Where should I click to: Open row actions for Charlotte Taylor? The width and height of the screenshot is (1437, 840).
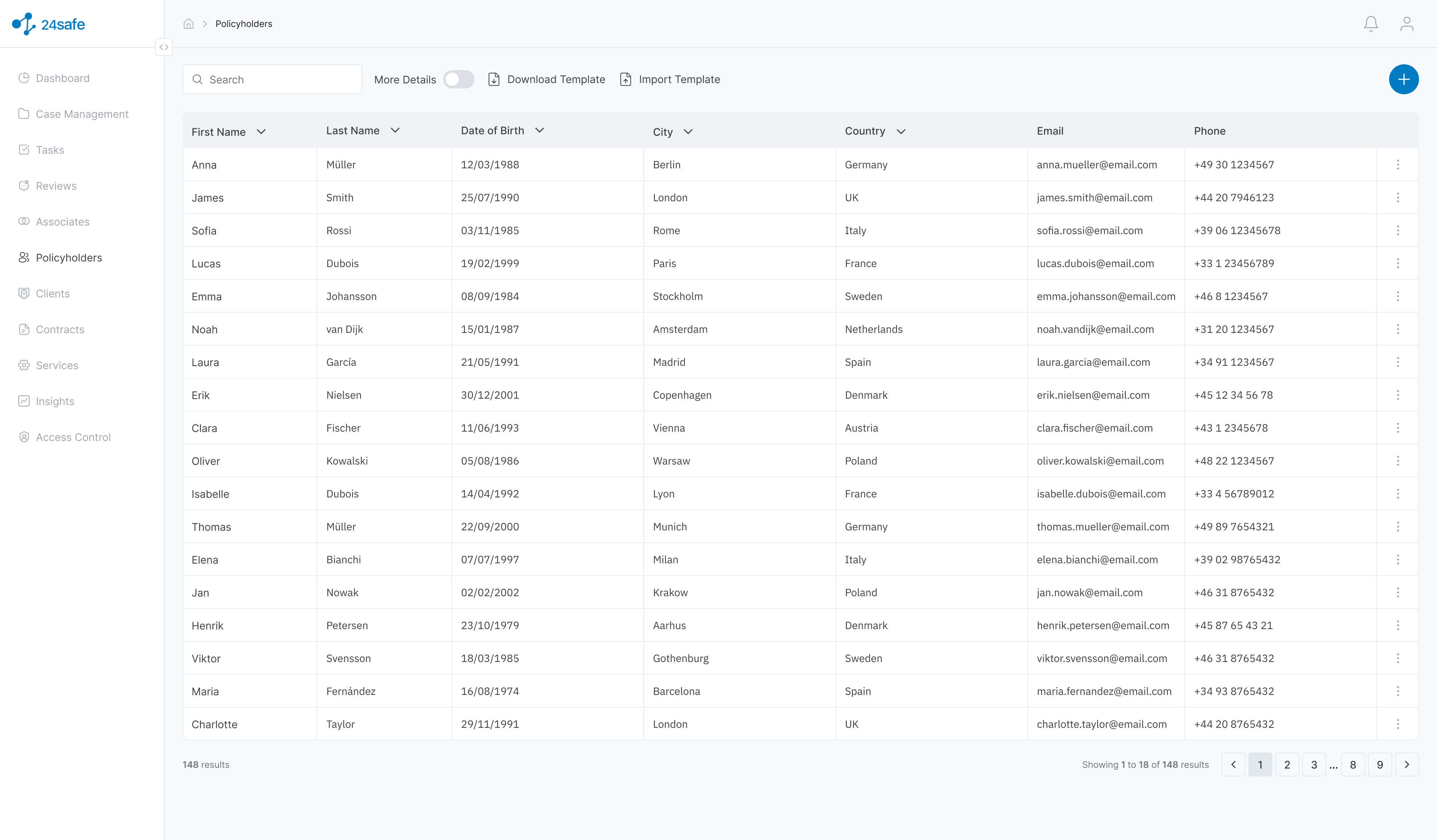click(x=1398, y=724)
